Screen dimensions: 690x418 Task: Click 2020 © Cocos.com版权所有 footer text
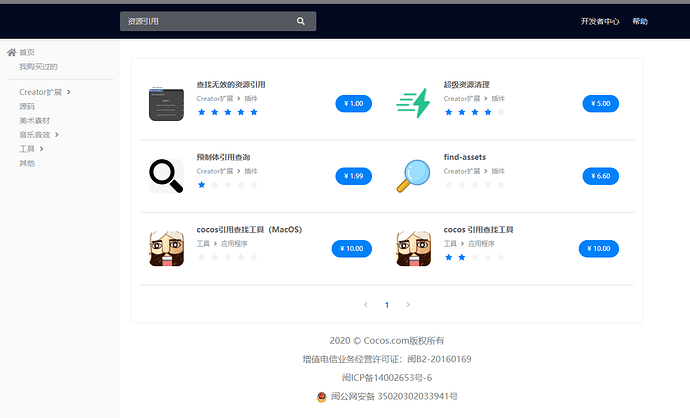tap(387, 341)
